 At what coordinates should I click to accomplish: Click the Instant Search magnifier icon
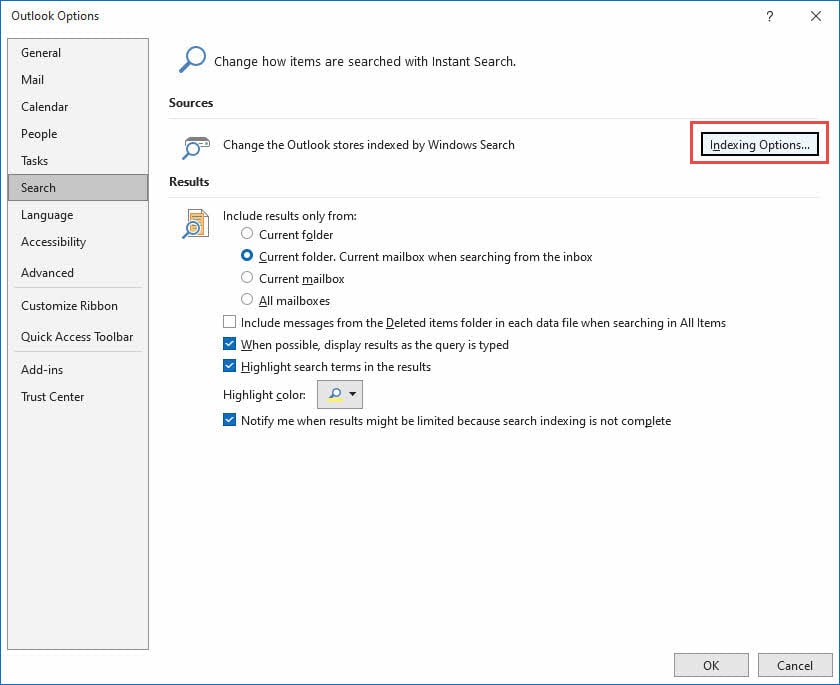pos(192,59)
